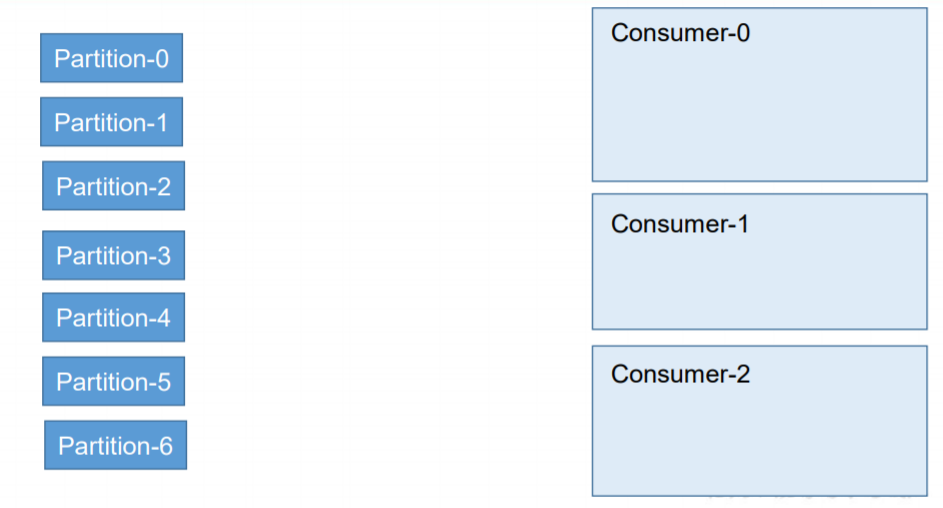Click the Partition-5 label text
This screenshot has width=943, height=508.
tap(114, 382)
